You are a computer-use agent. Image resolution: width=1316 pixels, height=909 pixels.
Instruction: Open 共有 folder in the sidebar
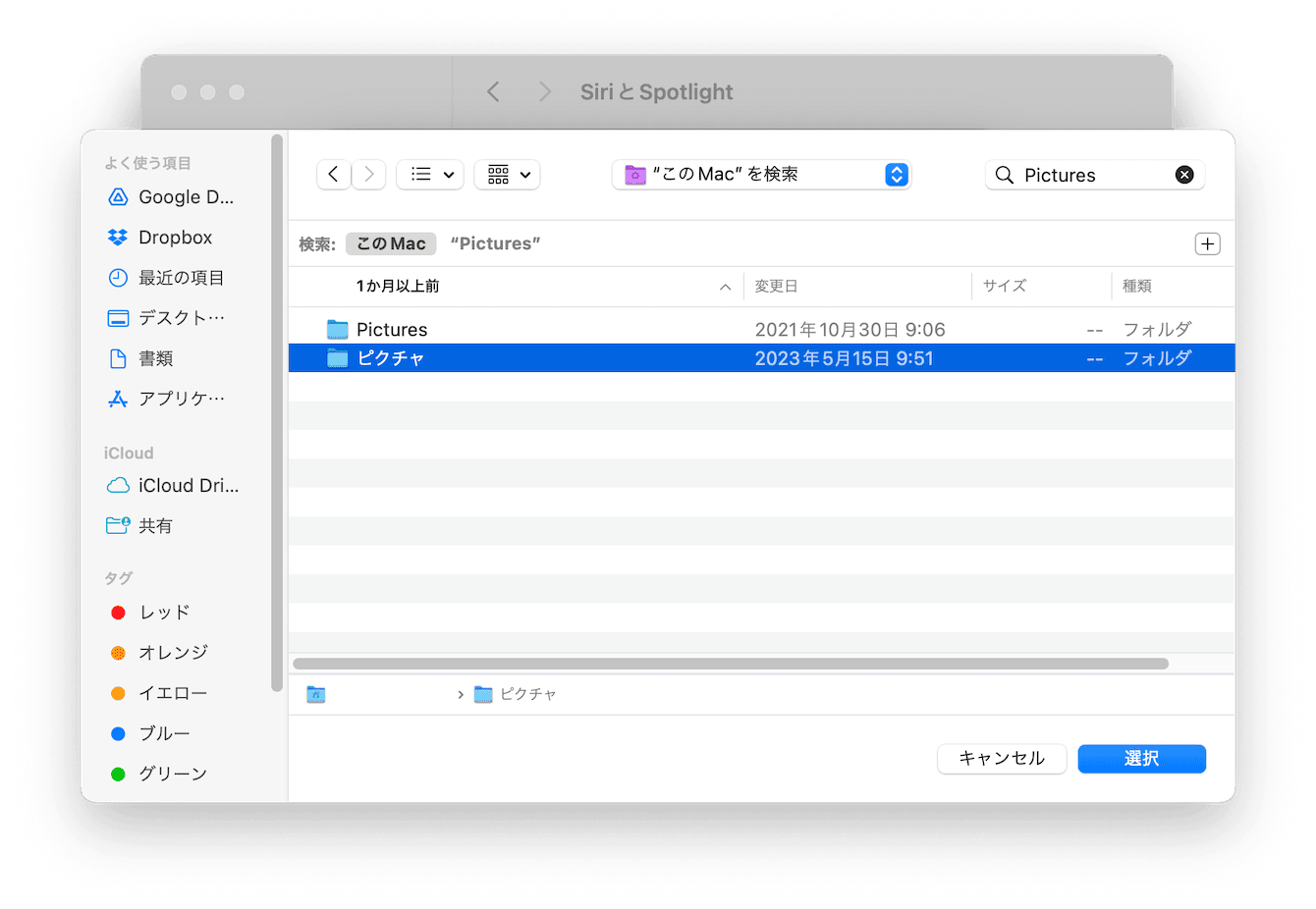coord(139,526)
